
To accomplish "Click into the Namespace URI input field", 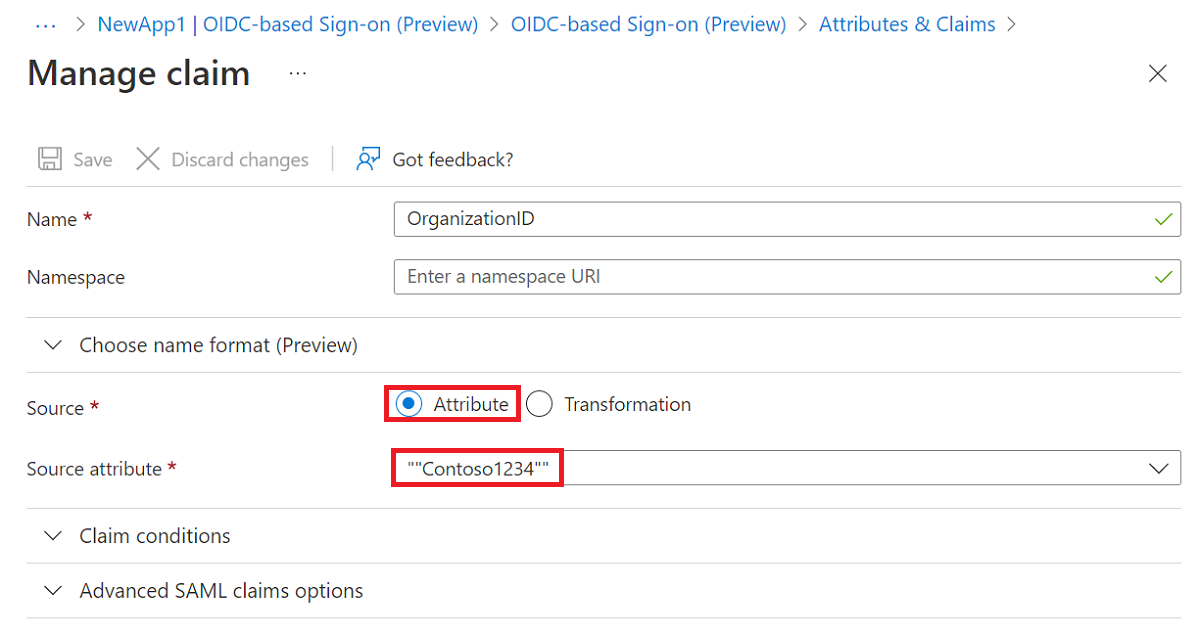I will 787,276.
